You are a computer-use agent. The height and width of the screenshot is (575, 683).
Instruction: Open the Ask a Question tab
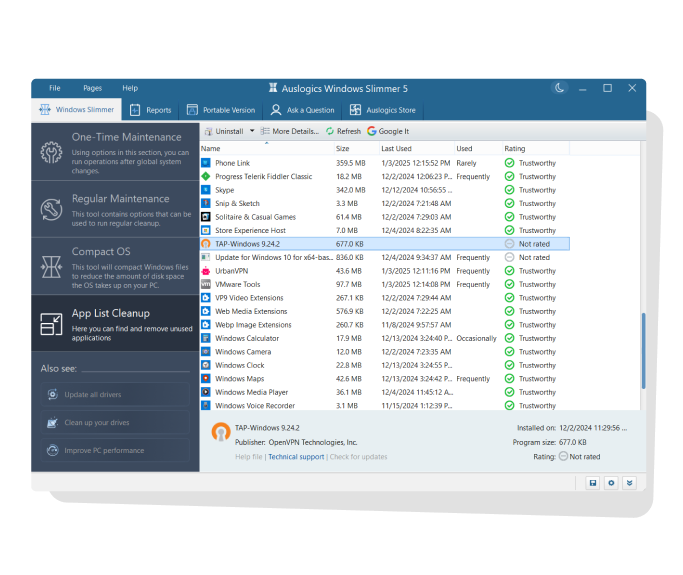coord(302,110)
